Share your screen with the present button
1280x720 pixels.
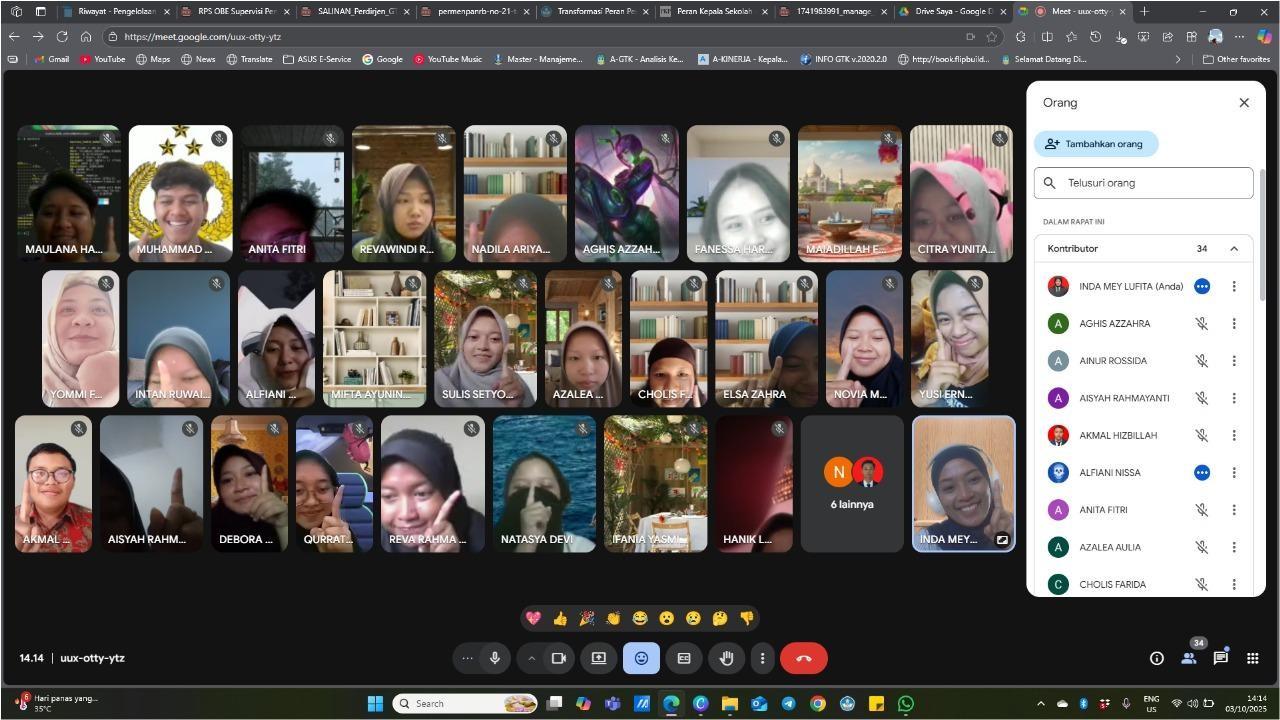click(x=598, y=658)
